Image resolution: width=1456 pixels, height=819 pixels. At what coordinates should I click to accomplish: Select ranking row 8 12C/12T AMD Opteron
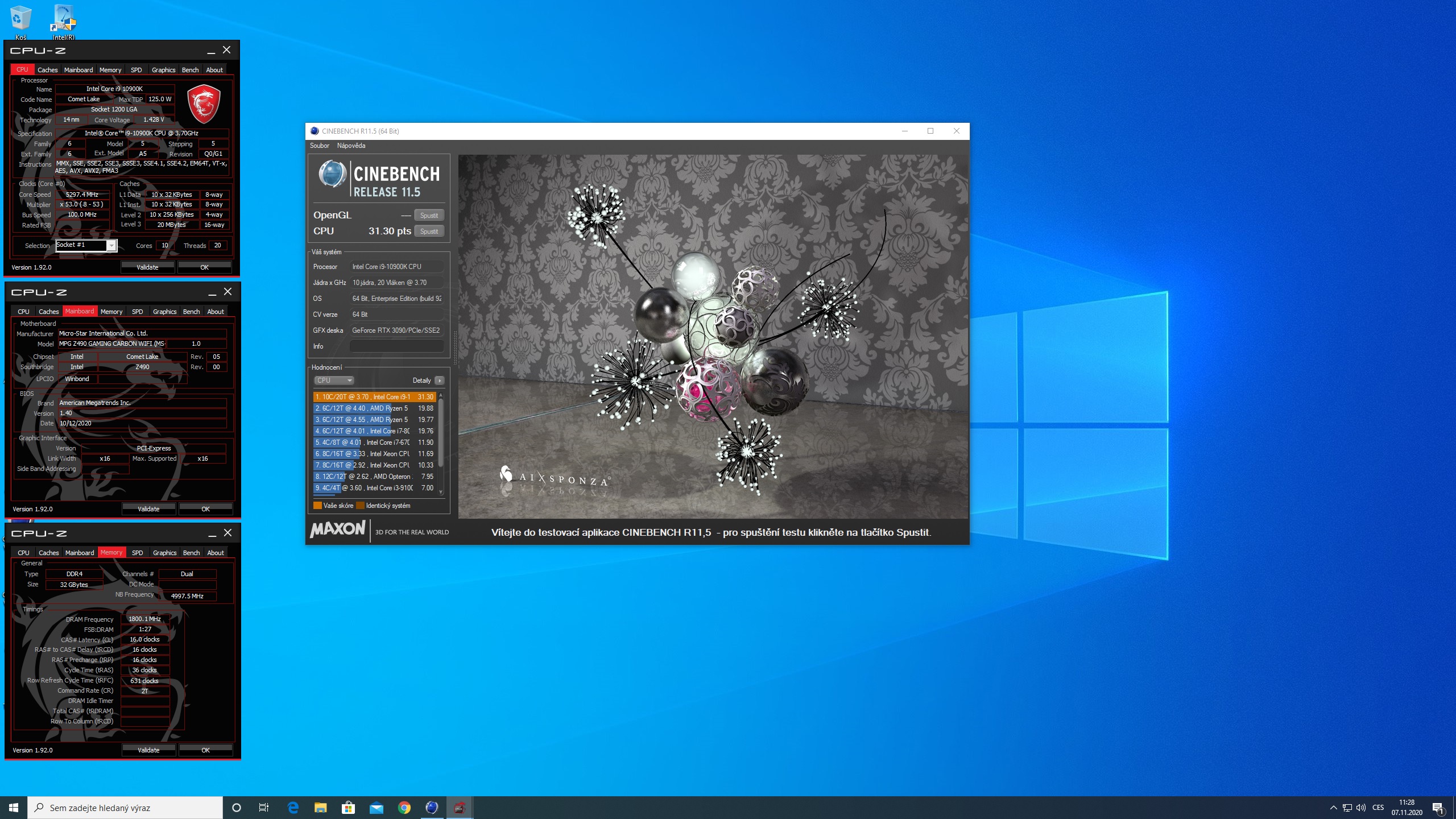(374, 477)
